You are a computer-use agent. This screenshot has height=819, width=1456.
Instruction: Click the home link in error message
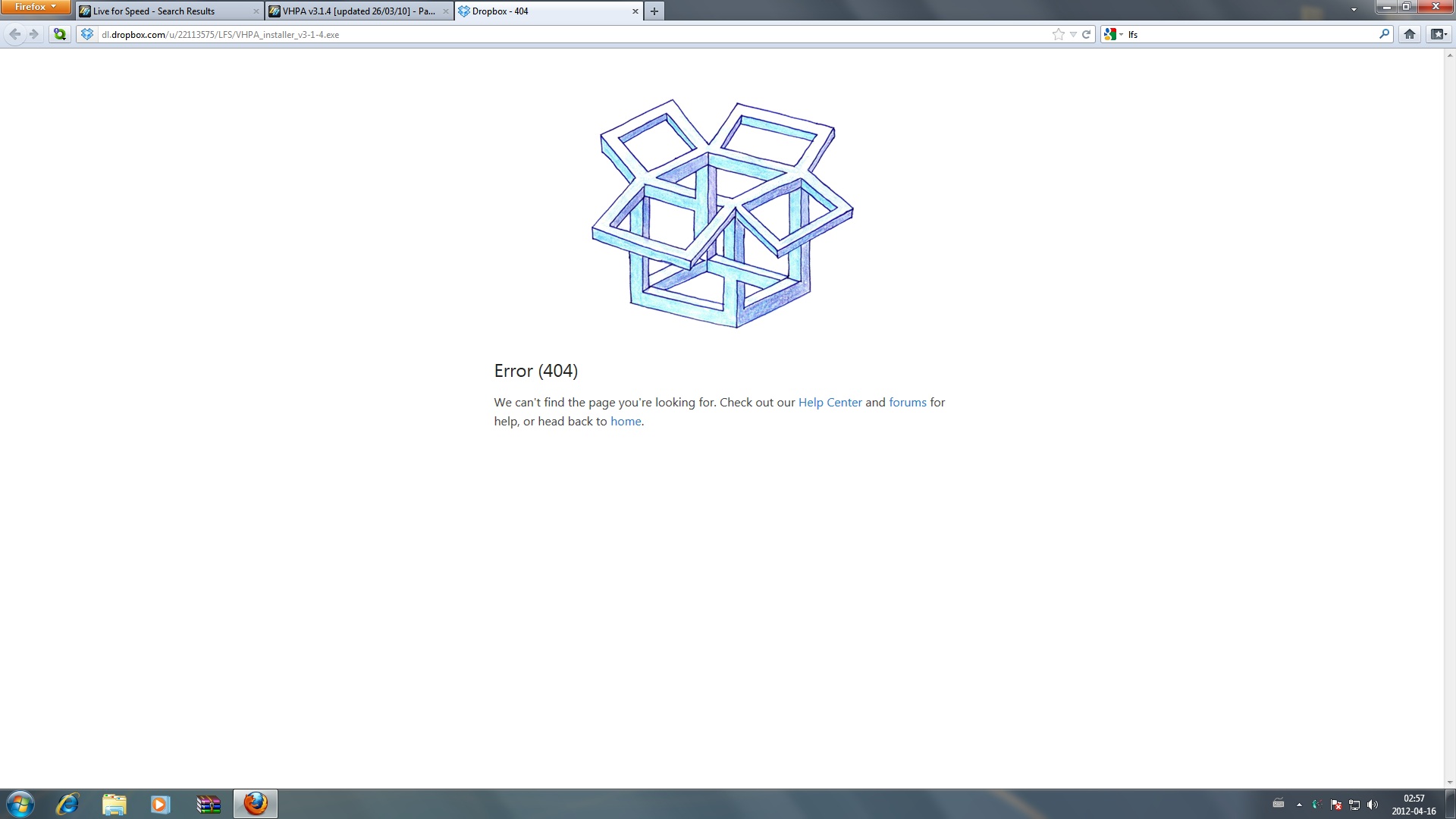(626, 422)
